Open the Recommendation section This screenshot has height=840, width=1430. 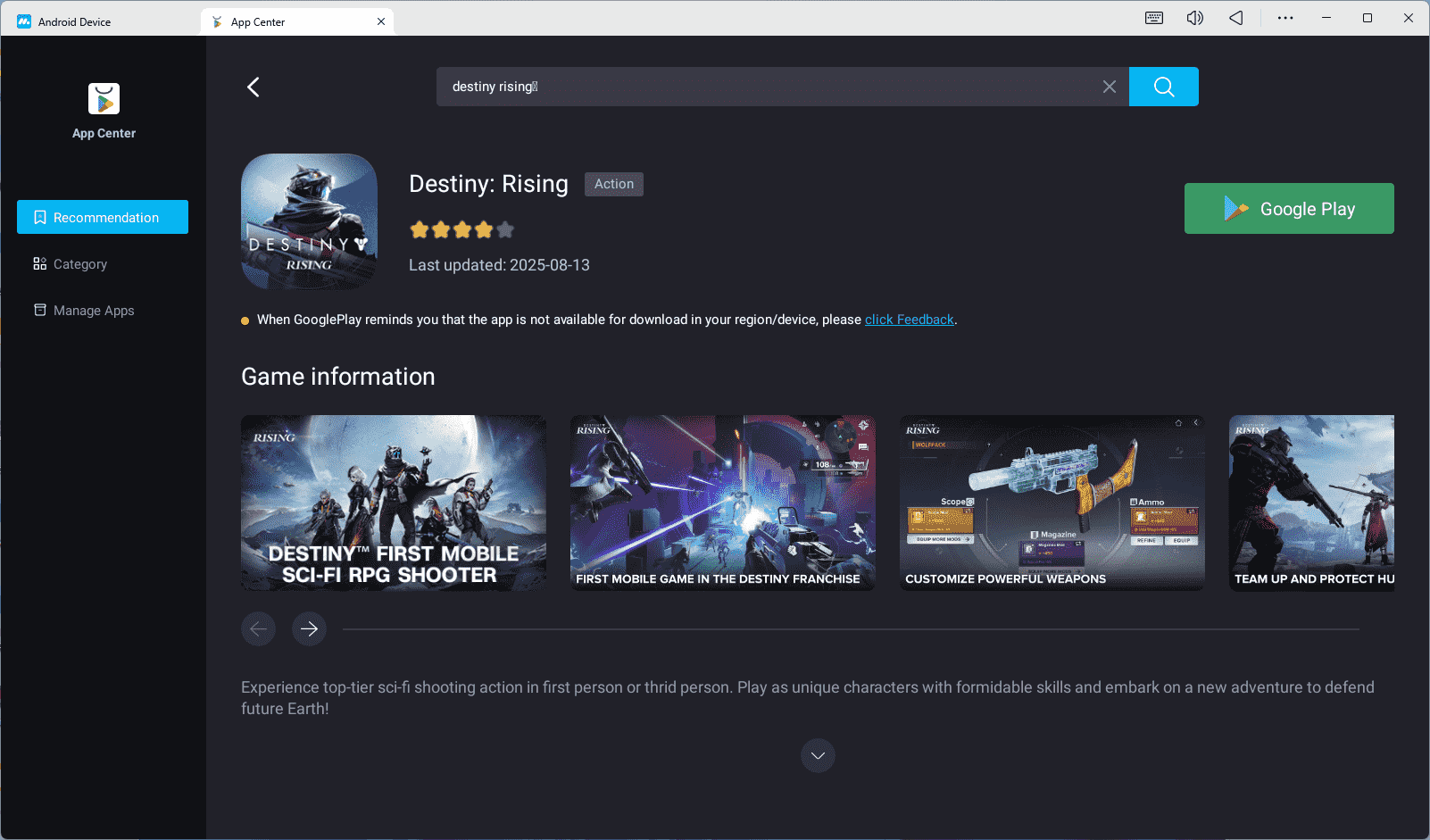[x=103, y=217]
